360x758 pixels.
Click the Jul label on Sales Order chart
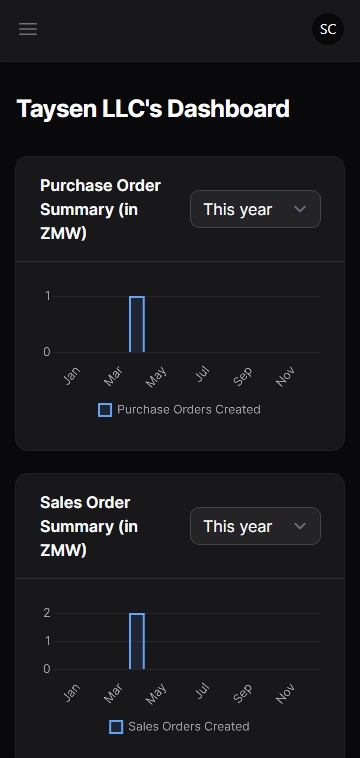coord(202,692)
